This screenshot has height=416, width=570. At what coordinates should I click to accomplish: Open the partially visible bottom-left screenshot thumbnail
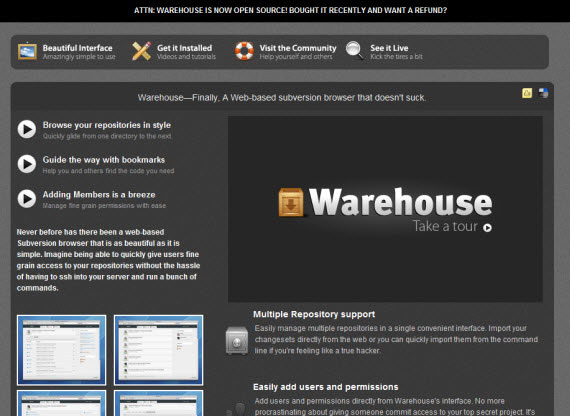(x=61, y=403)
